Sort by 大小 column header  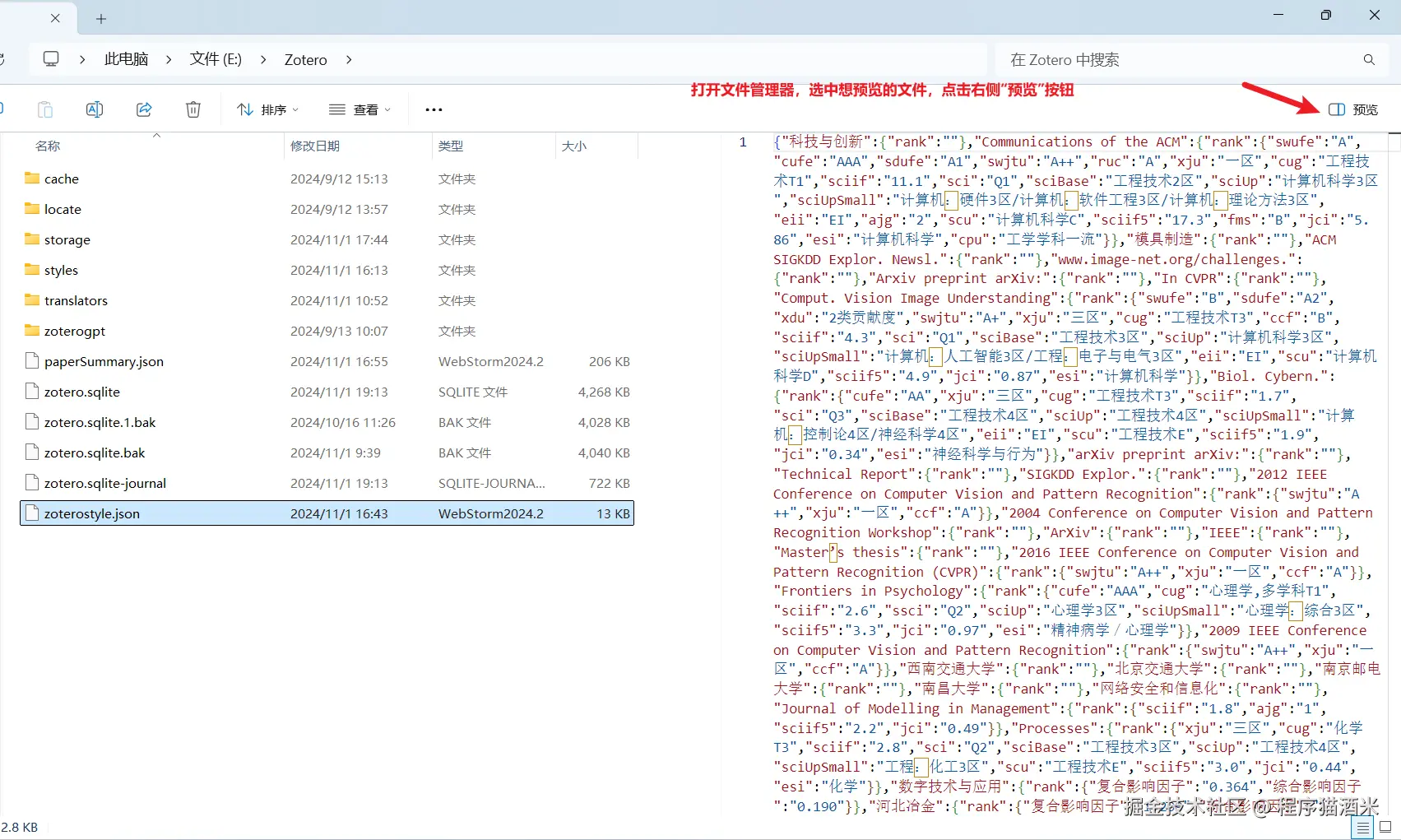(574, 146)
